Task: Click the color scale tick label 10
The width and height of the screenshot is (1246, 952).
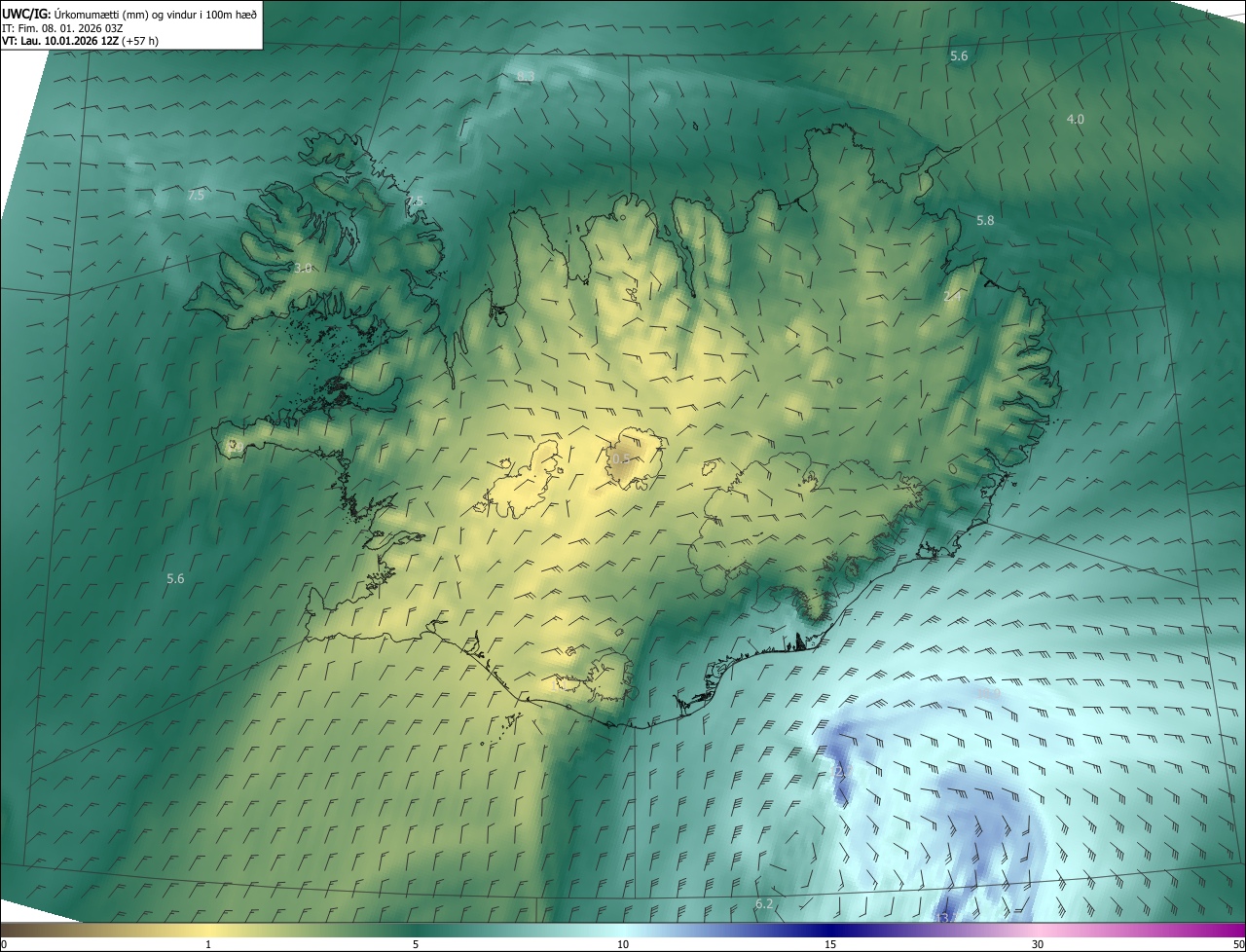Action: click(623, 944)
